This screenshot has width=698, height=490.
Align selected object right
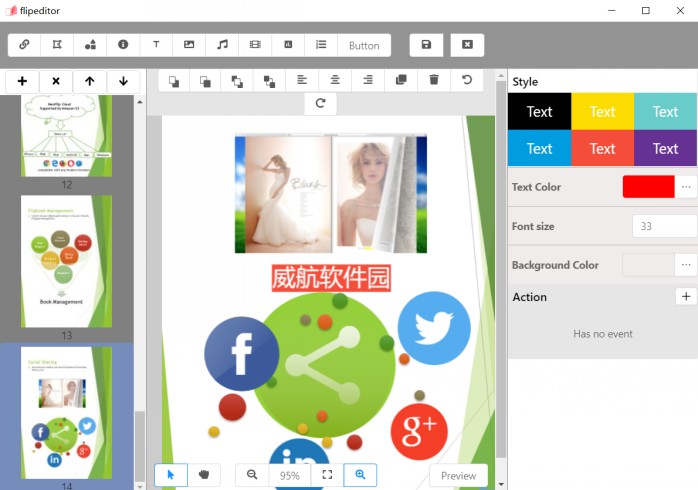[x=368, y=80]
